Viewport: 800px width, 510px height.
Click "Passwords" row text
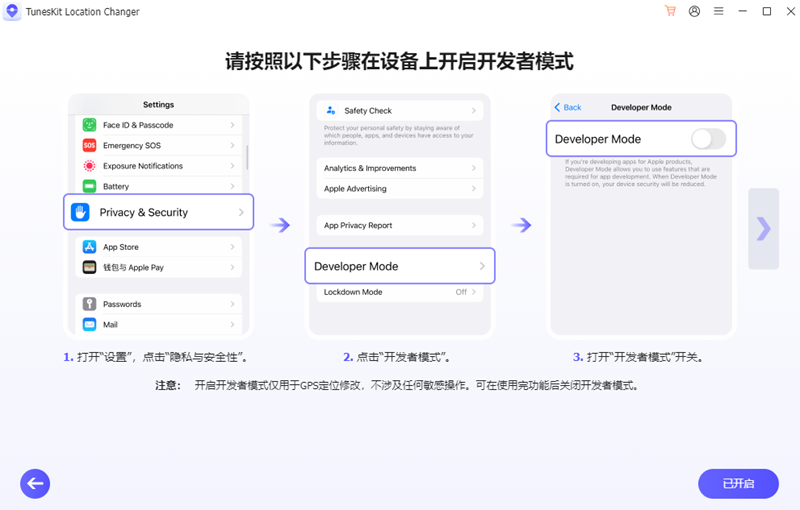click(x=122, y=304)
